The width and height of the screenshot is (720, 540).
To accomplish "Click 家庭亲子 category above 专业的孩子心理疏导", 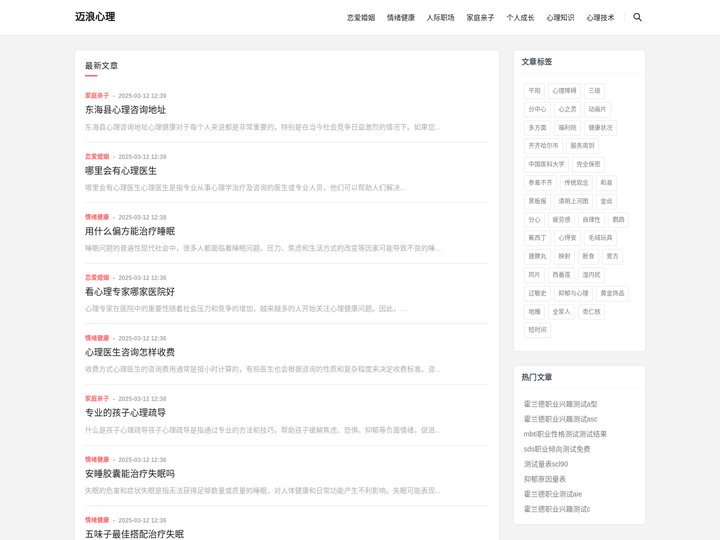I will coord(97,399).
